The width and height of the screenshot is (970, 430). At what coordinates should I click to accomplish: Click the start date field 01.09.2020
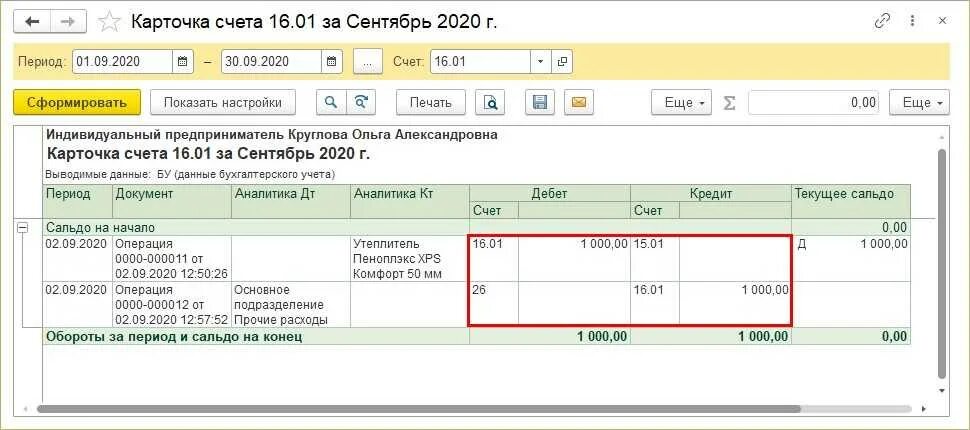[x=122, y=62]
